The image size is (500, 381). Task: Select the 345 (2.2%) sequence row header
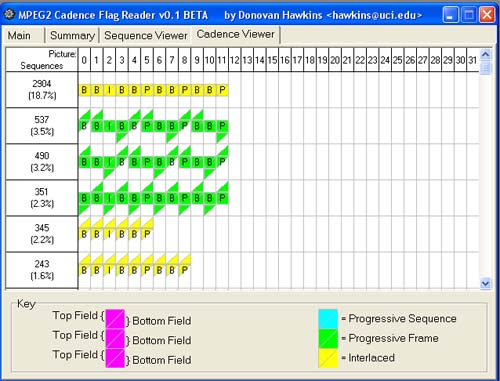(x=42, y=234)
